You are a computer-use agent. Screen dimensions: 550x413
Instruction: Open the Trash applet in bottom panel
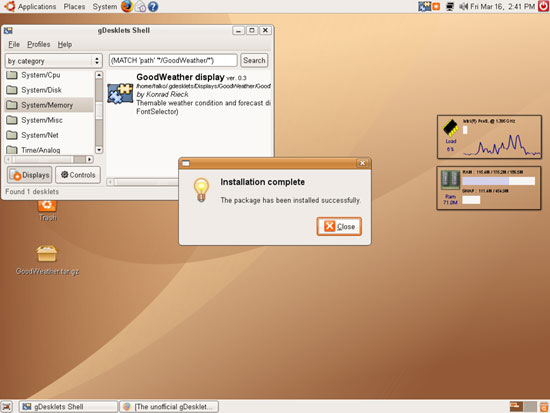544,407
